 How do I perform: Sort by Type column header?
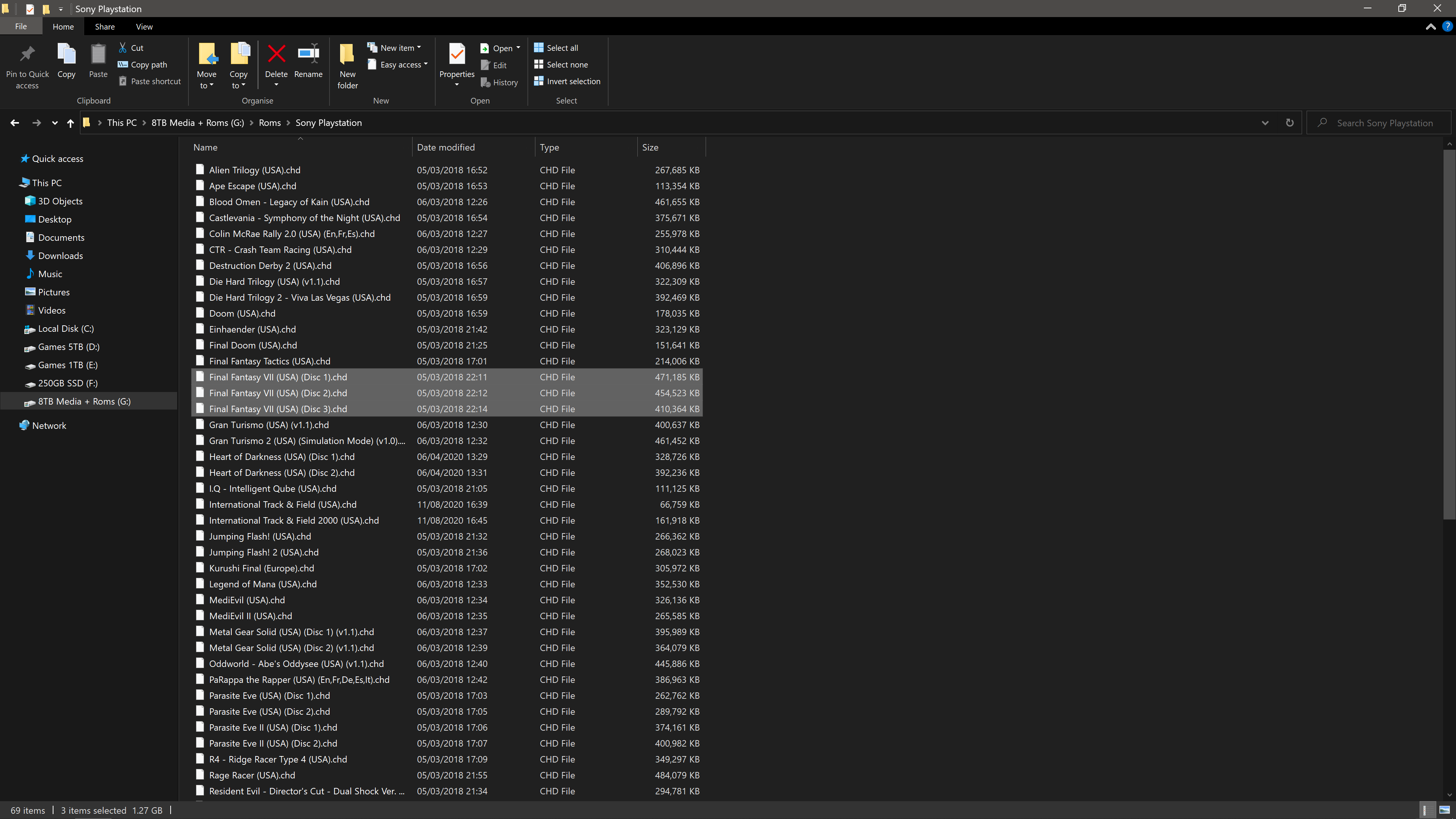[x=586, y=147]
